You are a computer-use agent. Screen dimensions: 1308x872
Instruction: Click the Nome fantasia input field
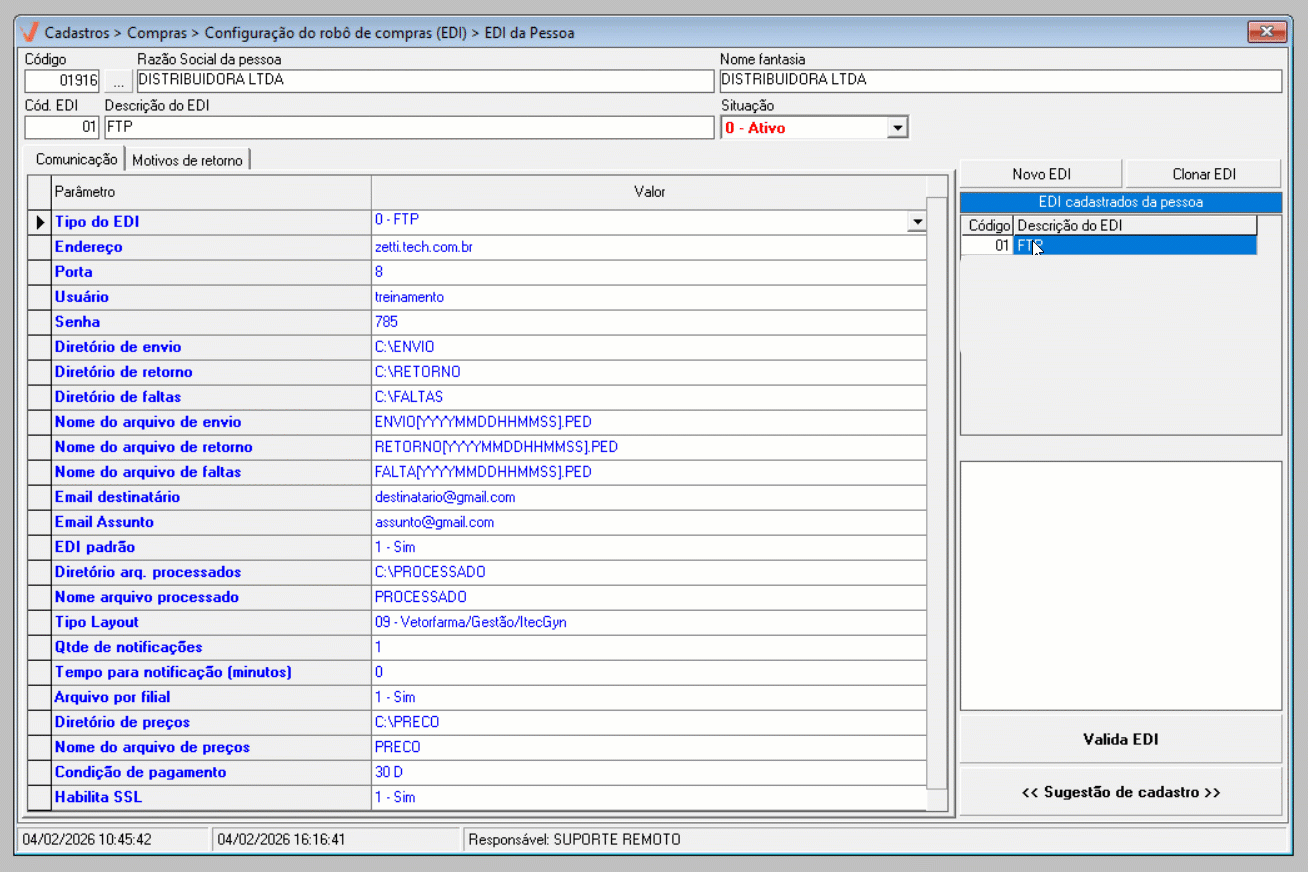pos(1000,80)
